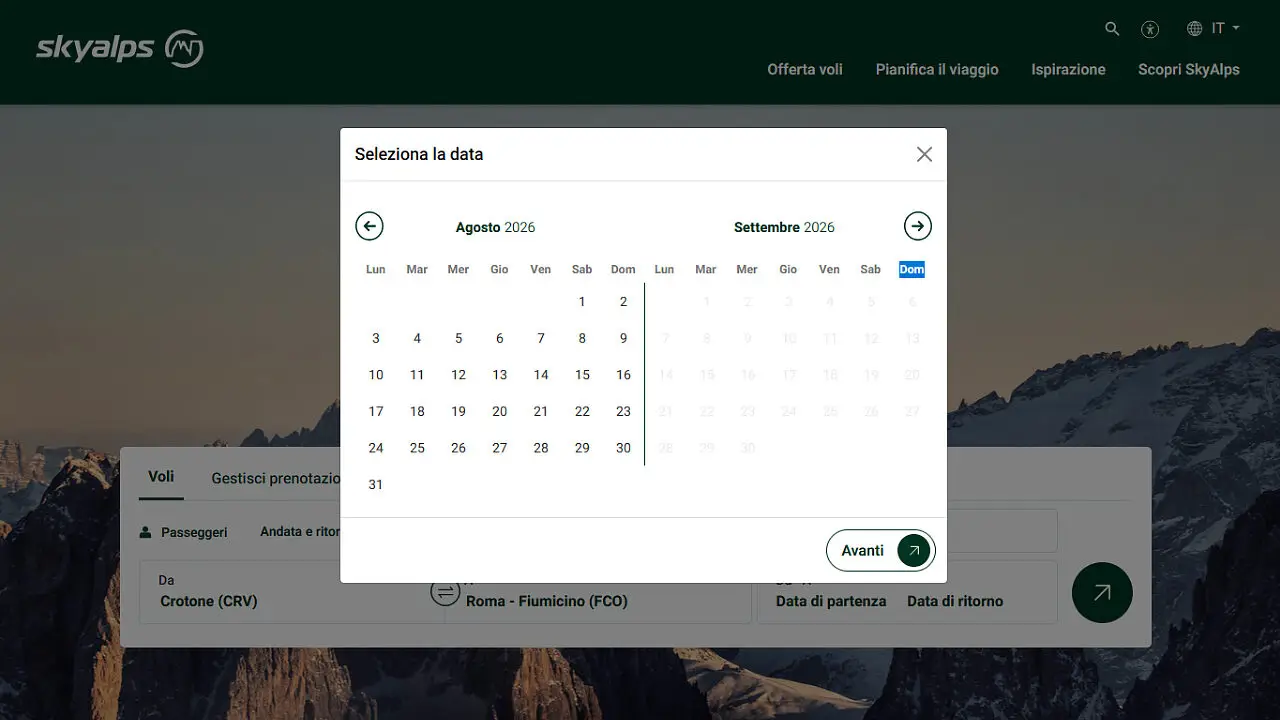Image resolution: width=1280 pixels, height=720 pixels.
Task: Swap origin and destination airports
Action: pyautogui.click(x=445, y=591)
